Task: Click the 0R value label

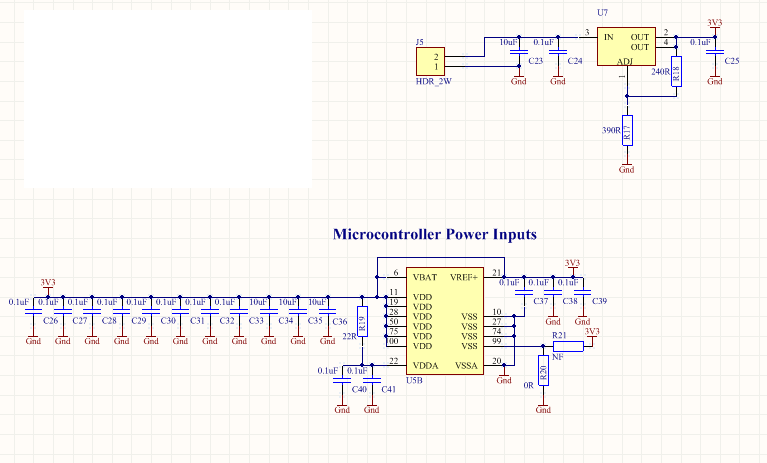Action: (528, 385)
